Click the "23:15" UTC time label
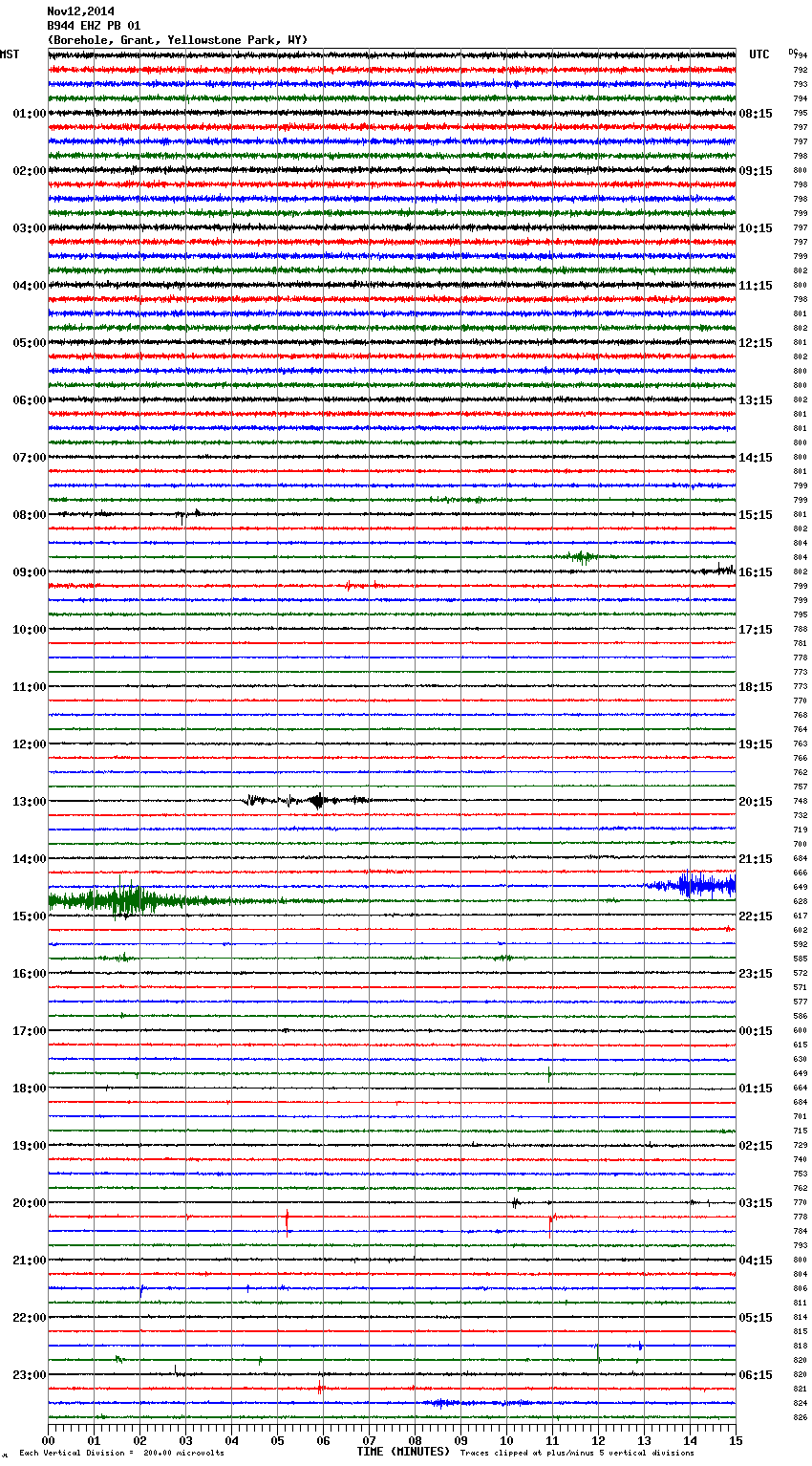This screenshot has height=1466, width=812. (756, 974)
